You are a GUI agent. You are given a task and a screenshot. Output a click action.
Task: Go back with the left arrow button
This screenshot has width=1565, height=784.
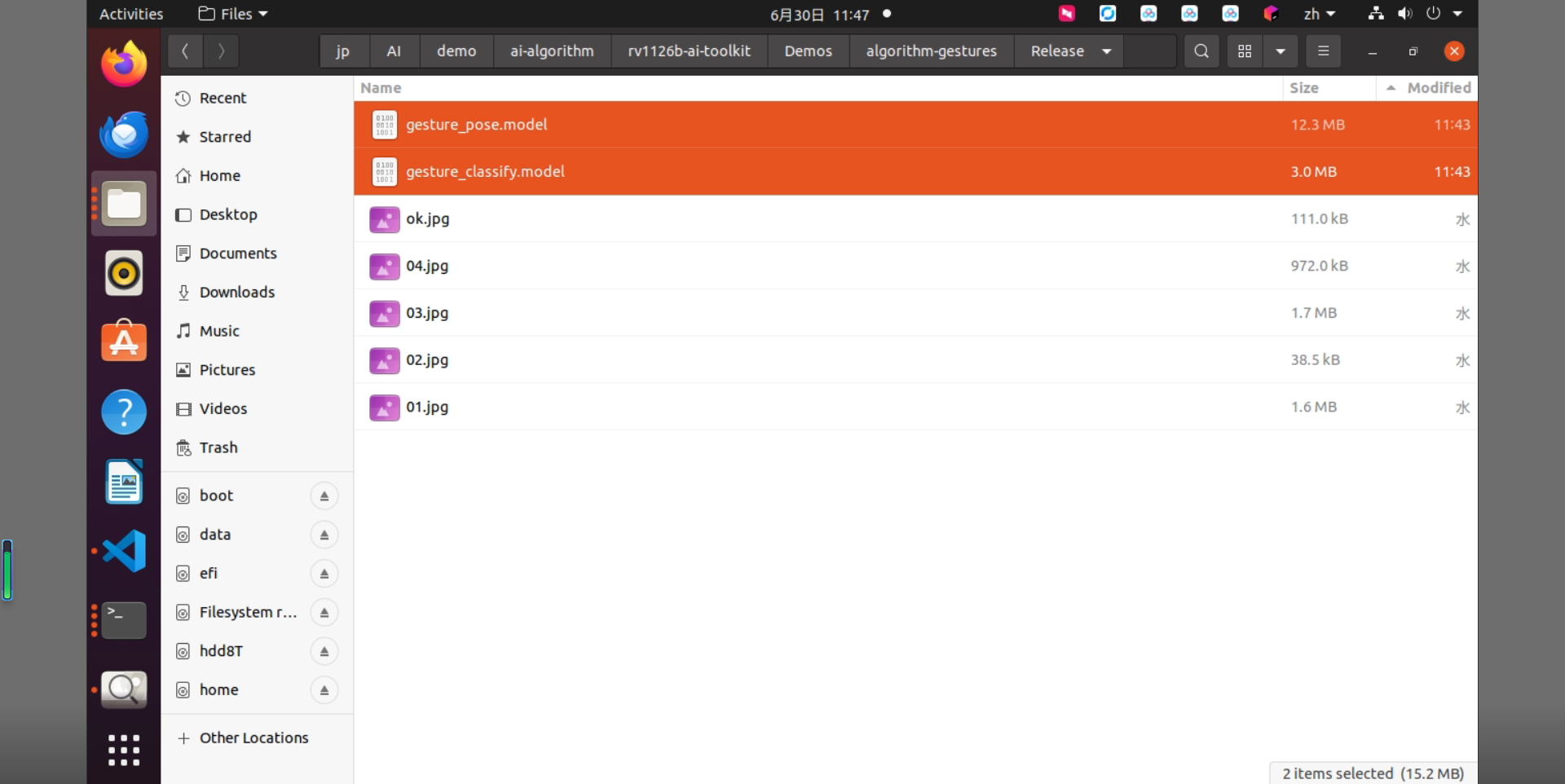tap(185, 51)
